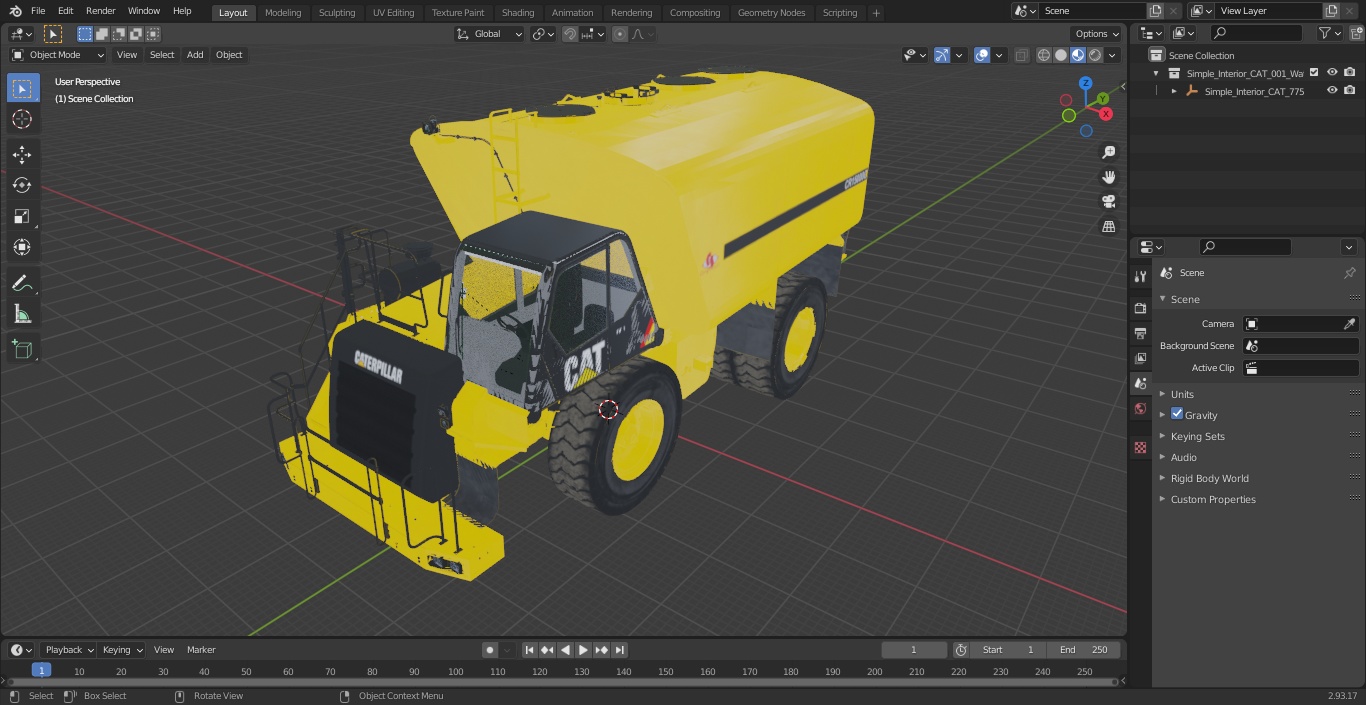The image size is (1366, 705).
Task: Toggle camera view icon in viewport
Action: tap(1108, 201)
